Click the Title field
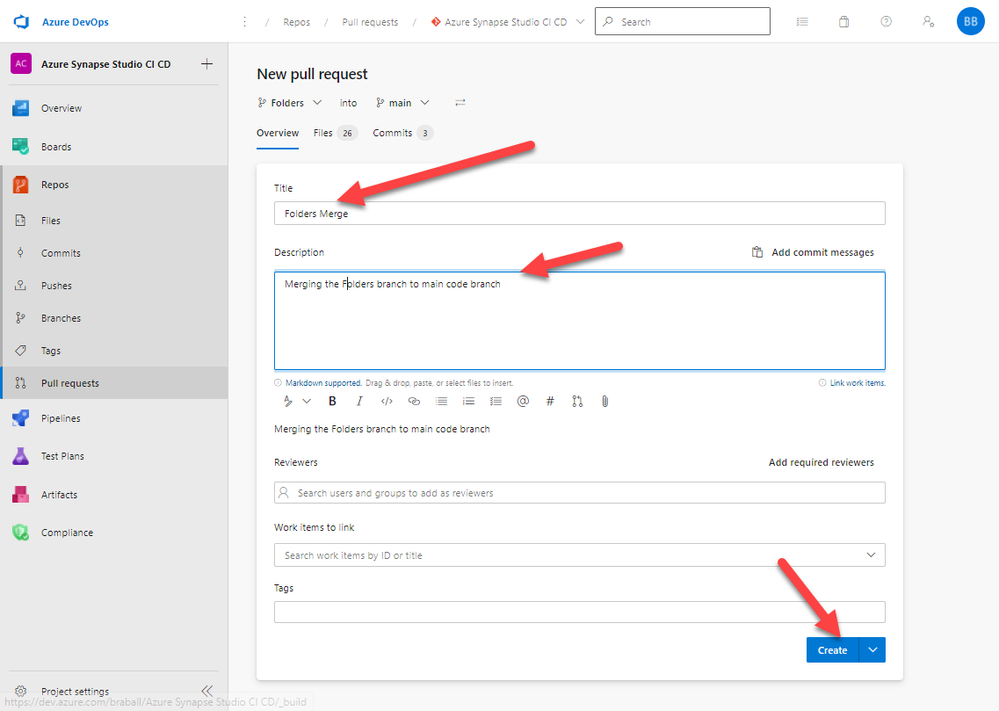This screenshot has height=711, width=999. (x=579, y=213)
